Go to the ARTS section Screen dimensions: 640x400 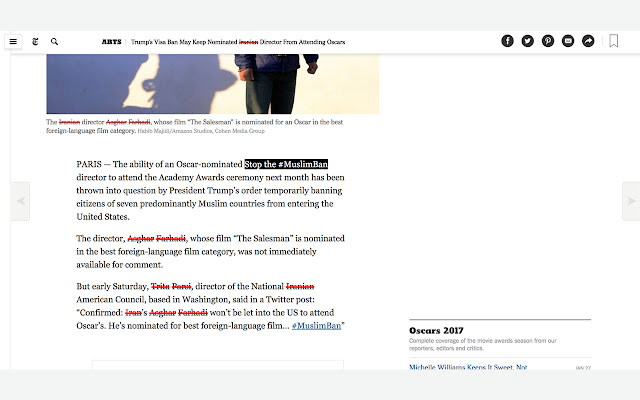(x=111, y=42)
